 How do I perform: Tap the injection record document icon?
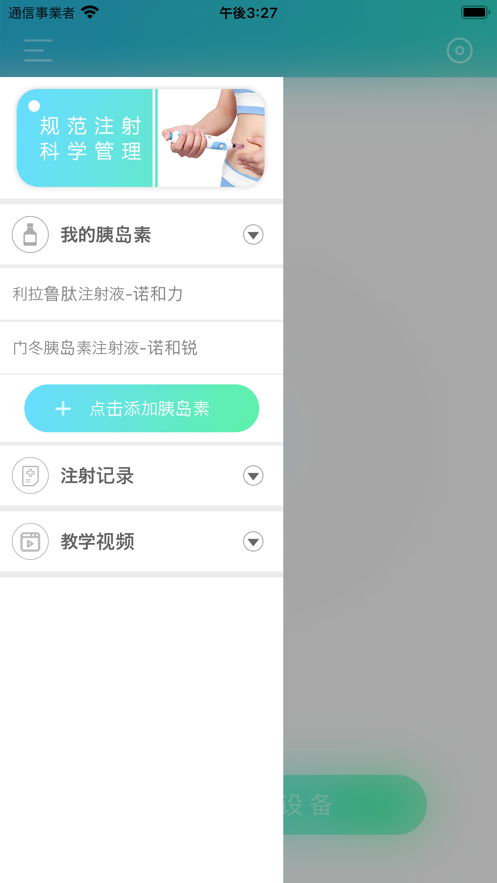click(x=30, y=476)
